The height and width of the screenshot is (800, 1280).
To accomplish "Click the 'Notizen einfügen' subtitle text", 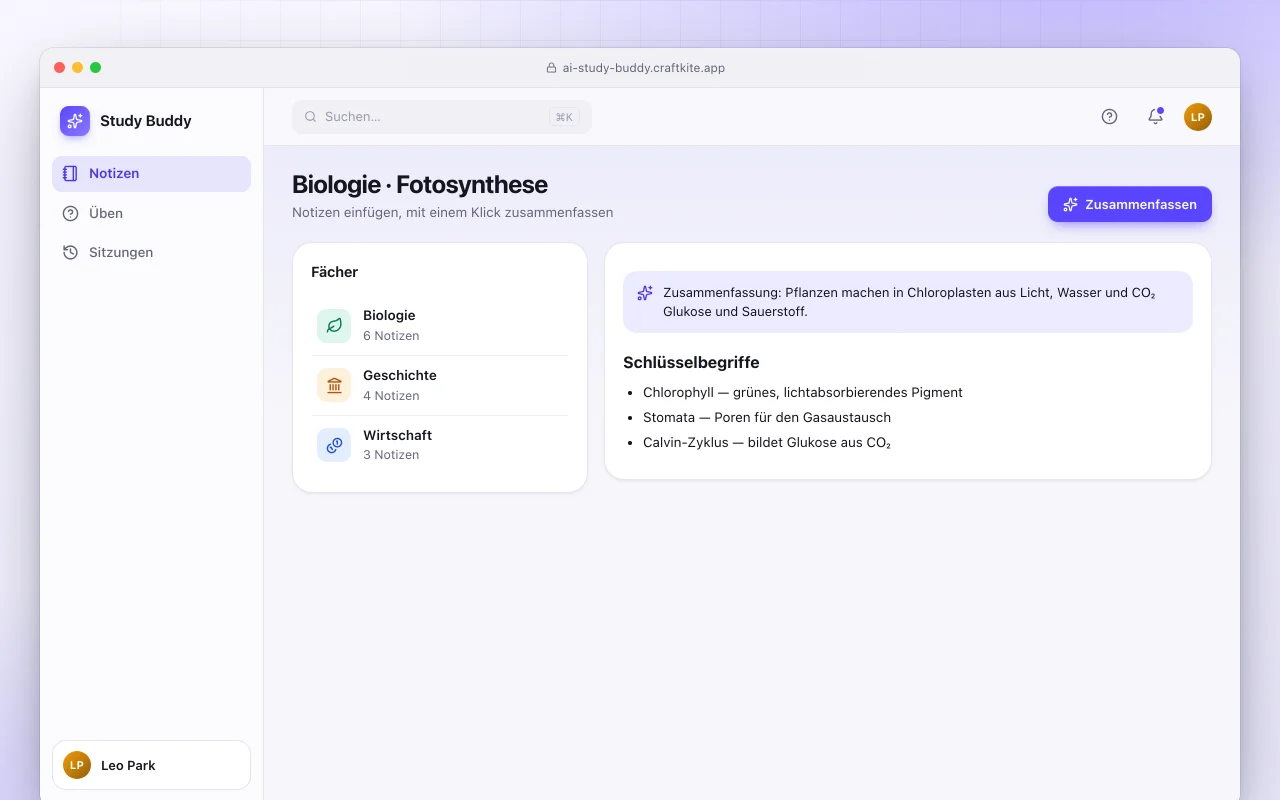I will pyautogui.click(x=452, y=213).
